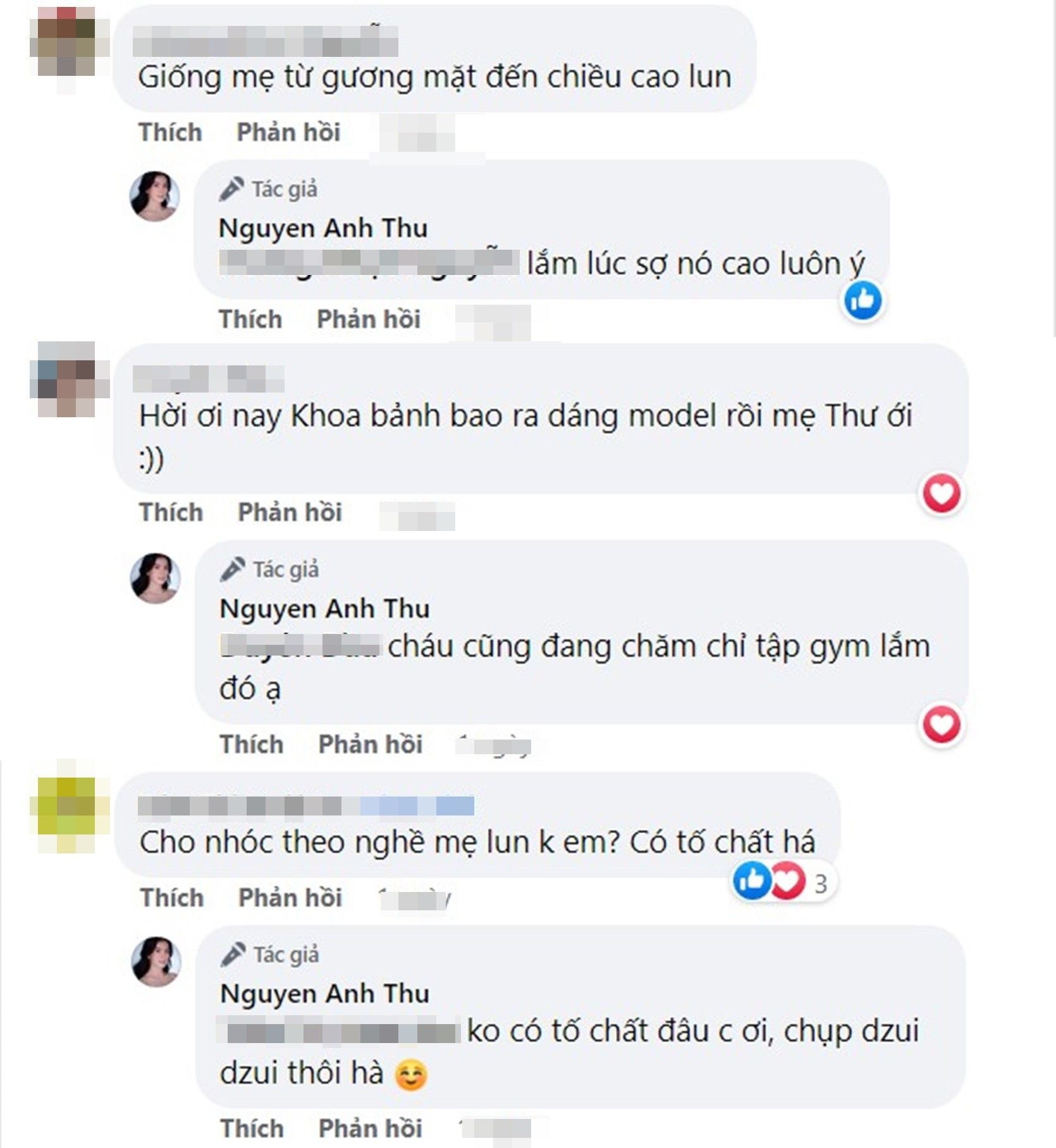Reply to the comment 'Giống mẹ từ gương mặt'
Image resolution: width=1056 pixels, height=1148 pixels.
coord(288,132)
